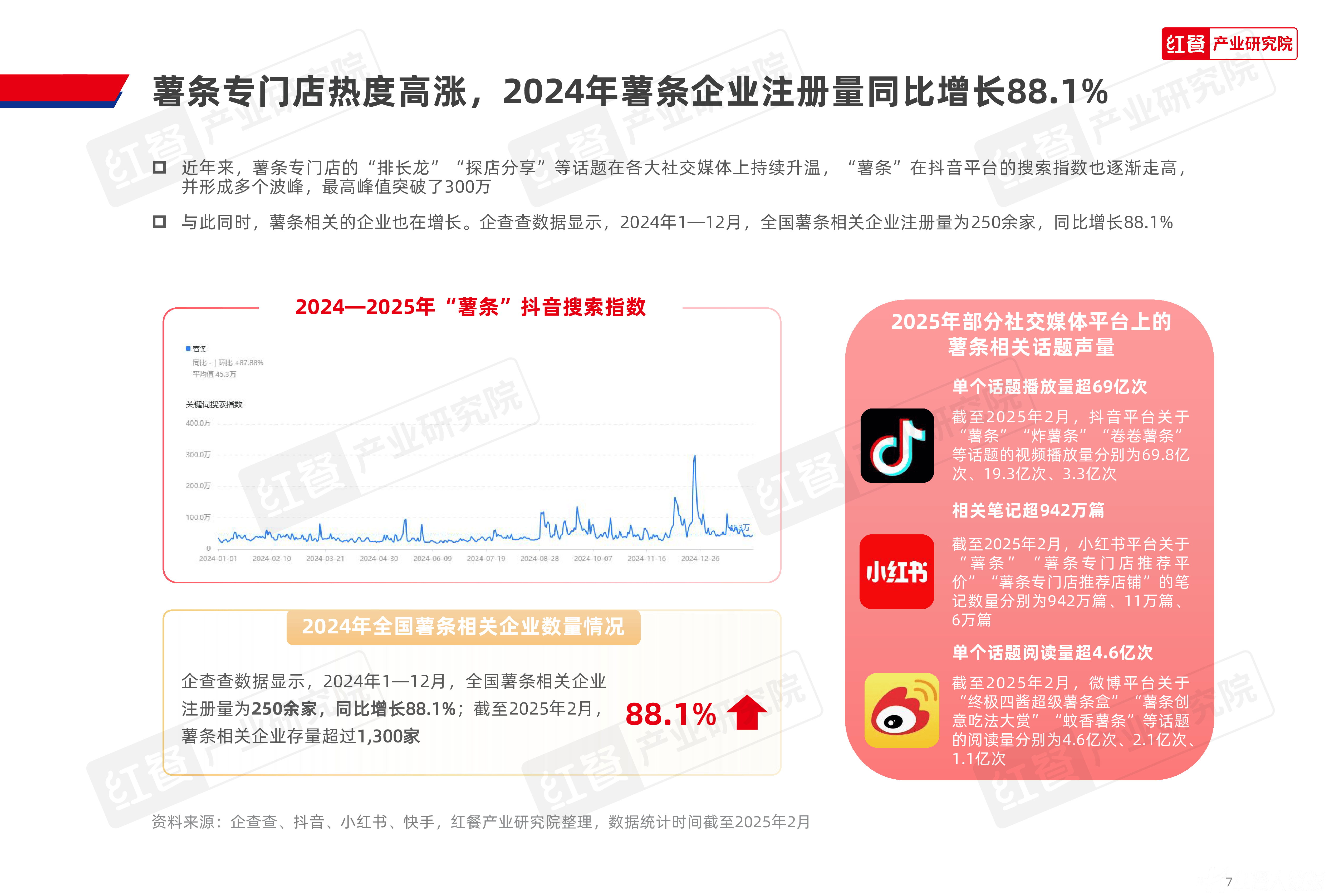Click the panel title 2025年部分社交媒体平台上的薯条相关话题声量
Viewport: 1344px width, 896px height.
point(1031,334)
